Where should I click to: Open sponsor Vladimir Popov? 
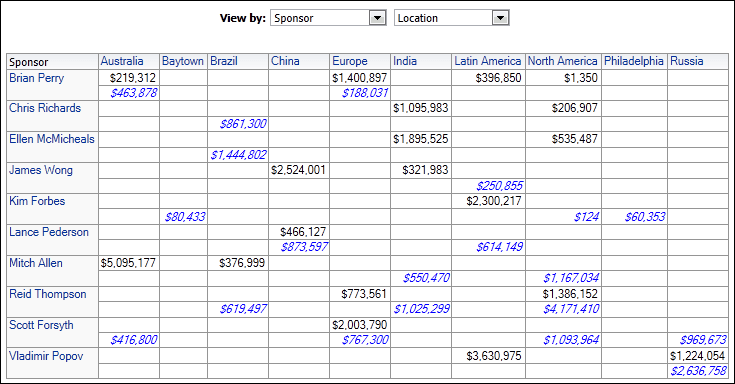point(46,356)
